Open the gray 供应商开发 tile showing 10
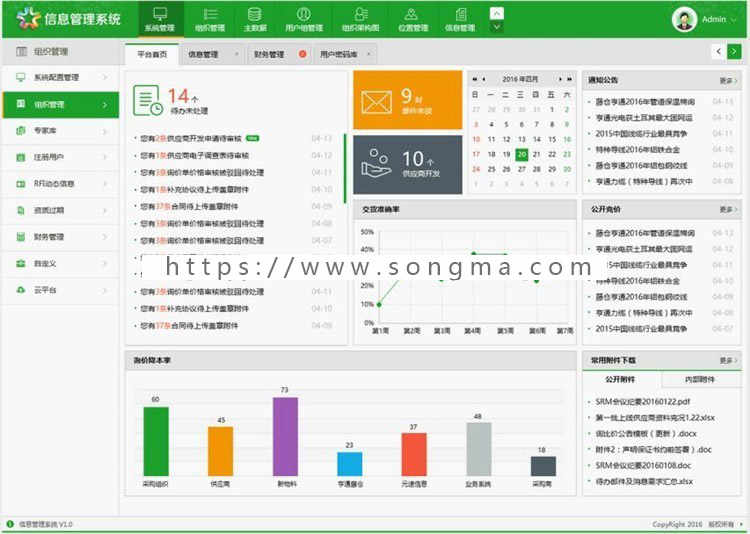Screen dimensions: 750x534 (x=408, y=165)
